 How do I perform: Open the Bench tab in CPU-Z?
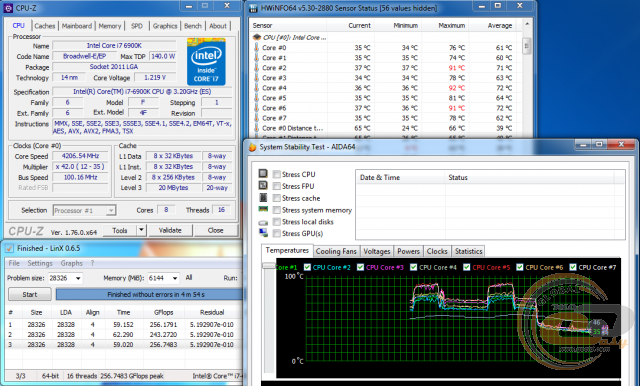click(x=193, y=26)
